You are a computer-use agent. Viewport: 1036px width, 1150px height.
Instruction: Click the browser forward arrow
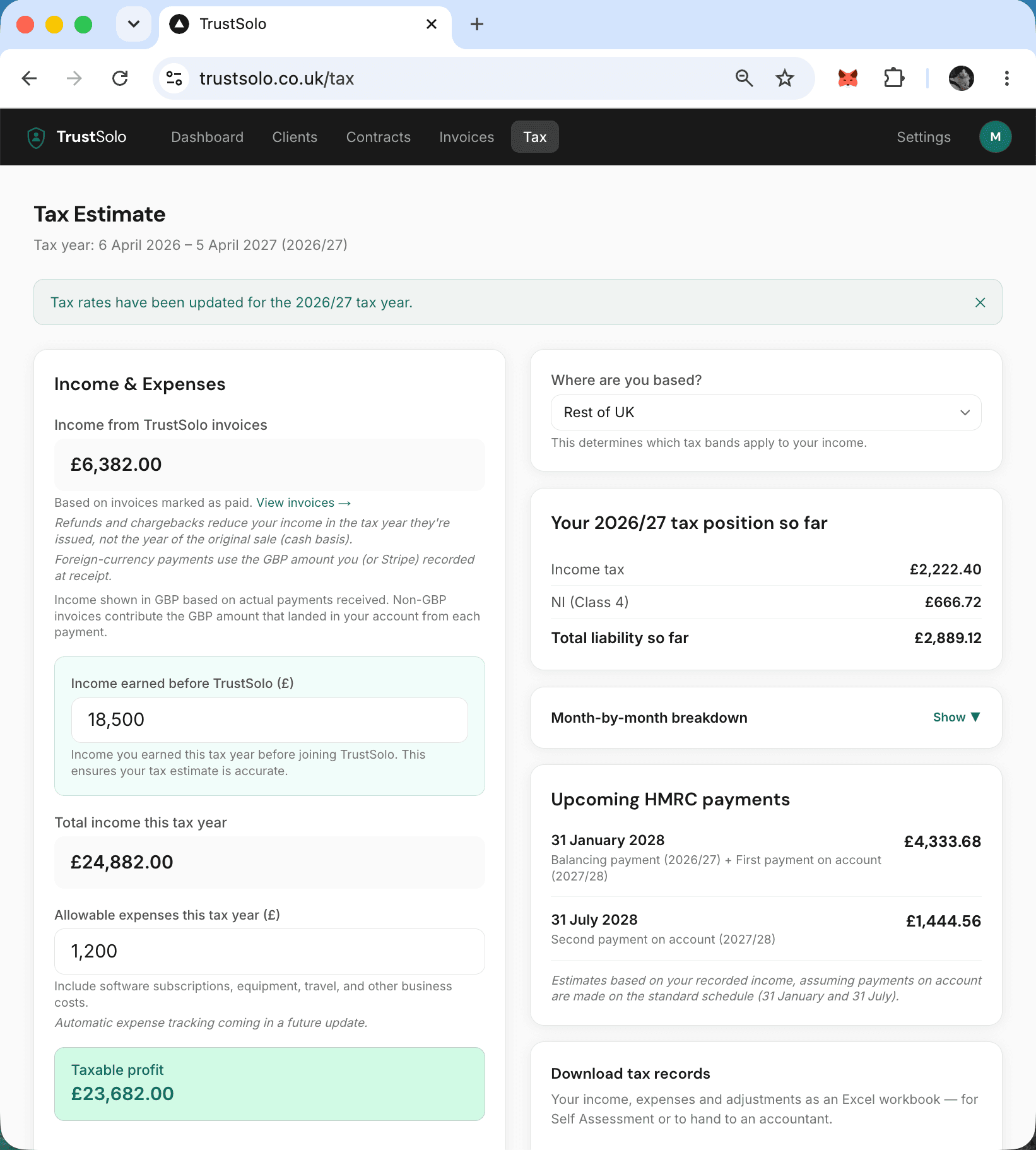point(74,78)
